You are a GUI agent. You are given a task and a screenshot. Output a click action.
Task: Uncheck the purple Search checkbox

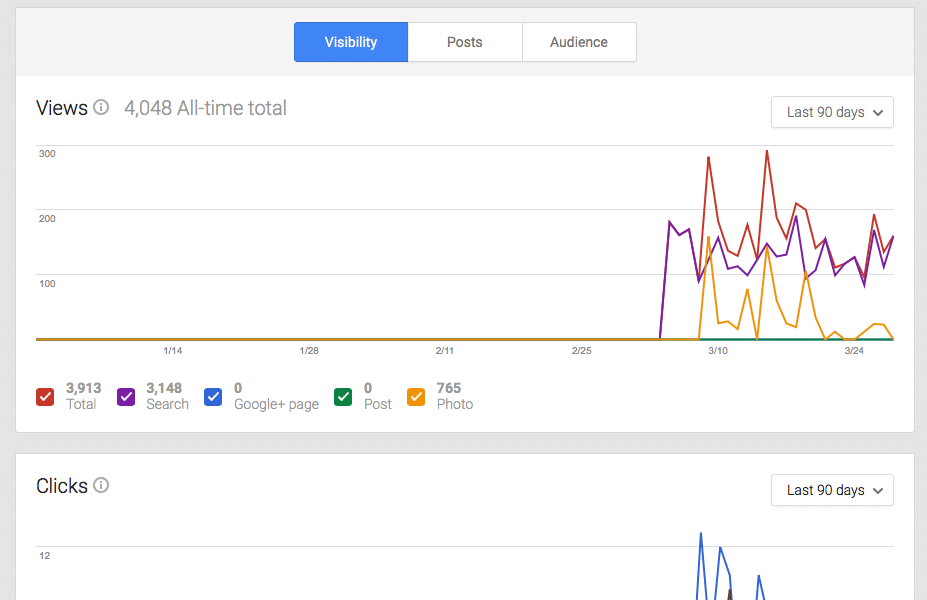click(126, 397)
